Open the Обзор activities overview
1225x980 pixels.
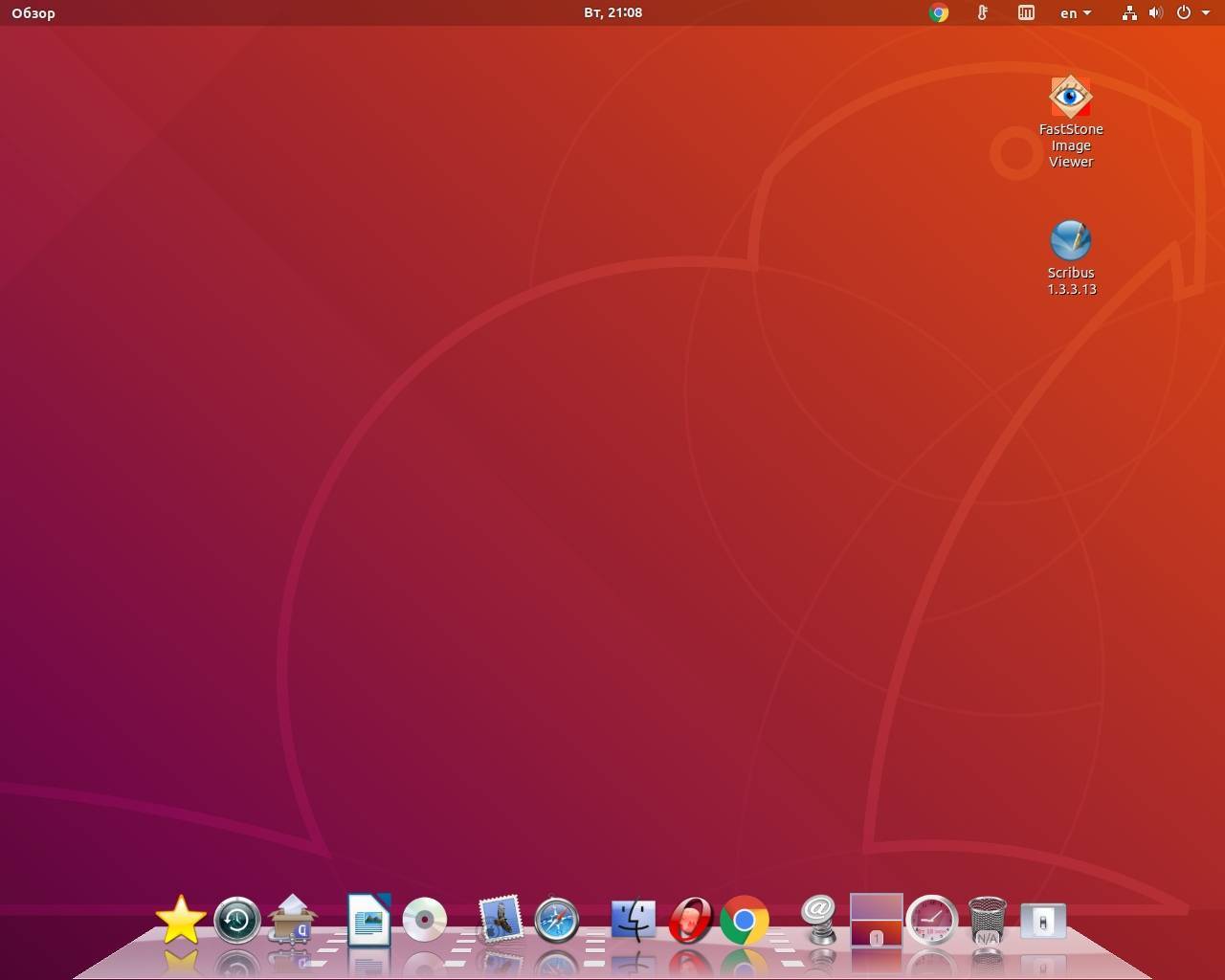tap(33, 13)
